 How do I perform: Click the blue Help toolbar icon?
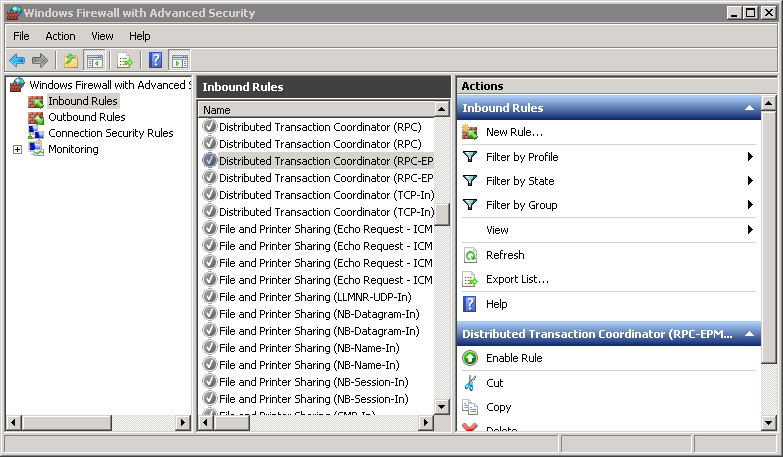156,60
